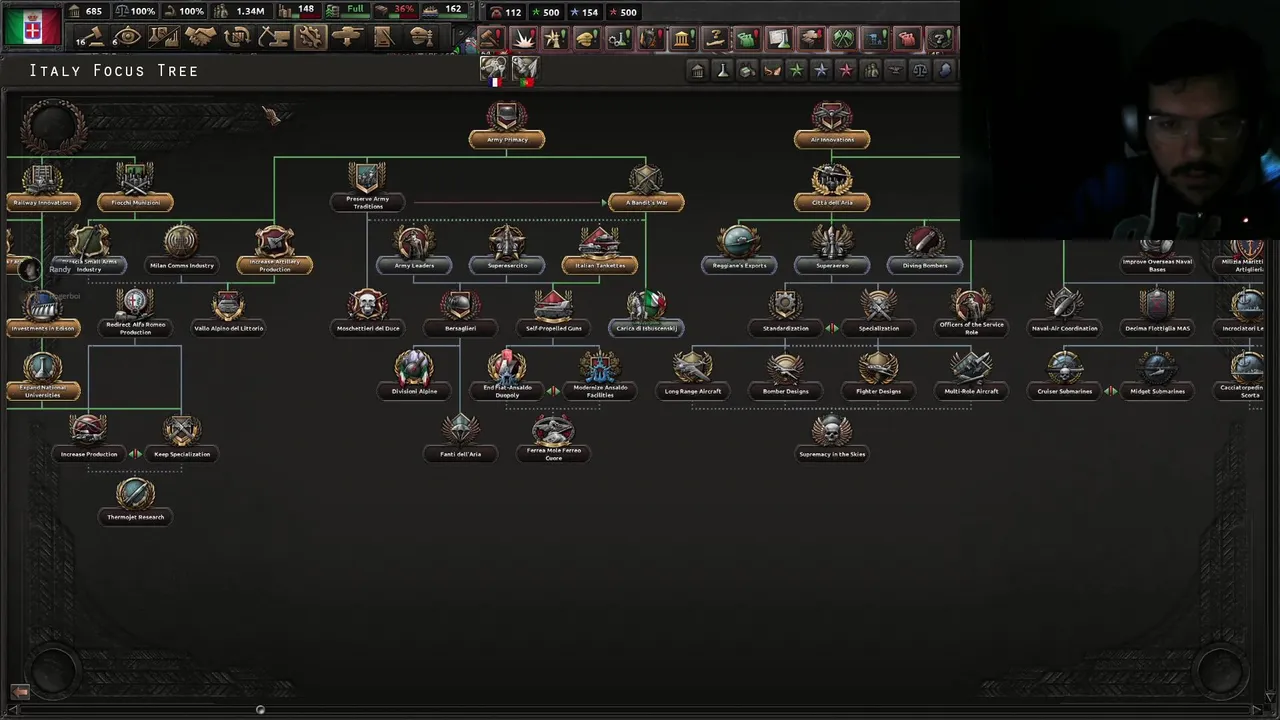Viewport: 1280px width, 720px height.
Task: Click the crossed green flags alert
Action: coord(843,39)
